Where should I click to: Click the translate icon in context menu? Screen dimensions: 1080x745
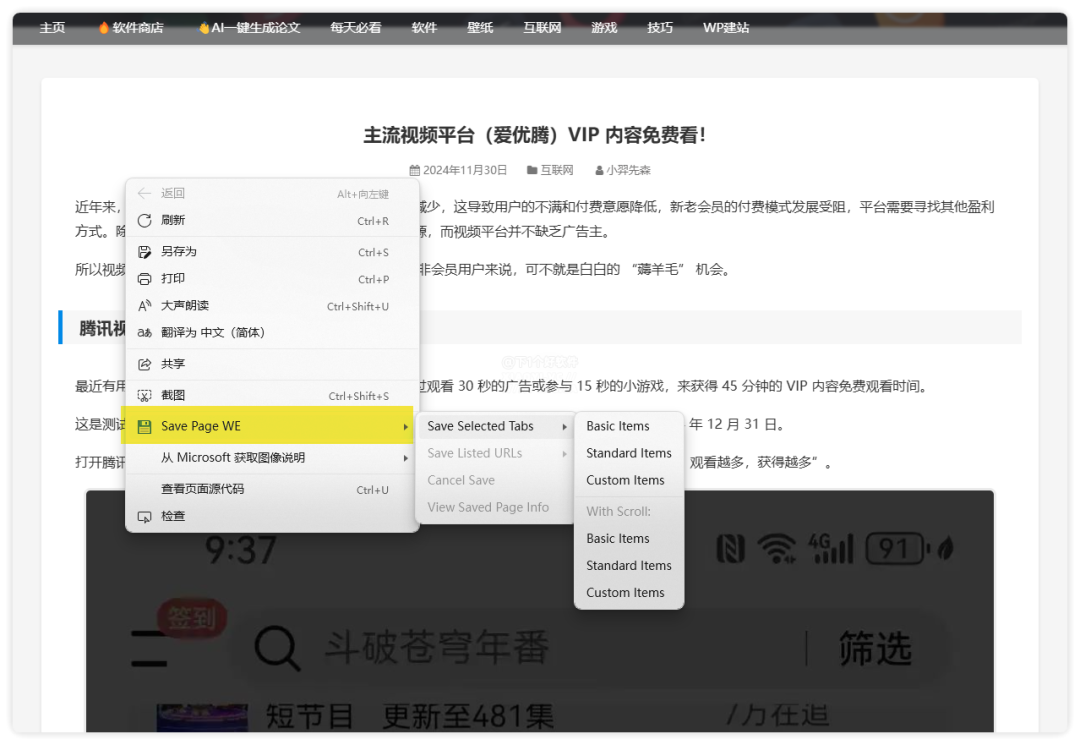coord(144,333)
